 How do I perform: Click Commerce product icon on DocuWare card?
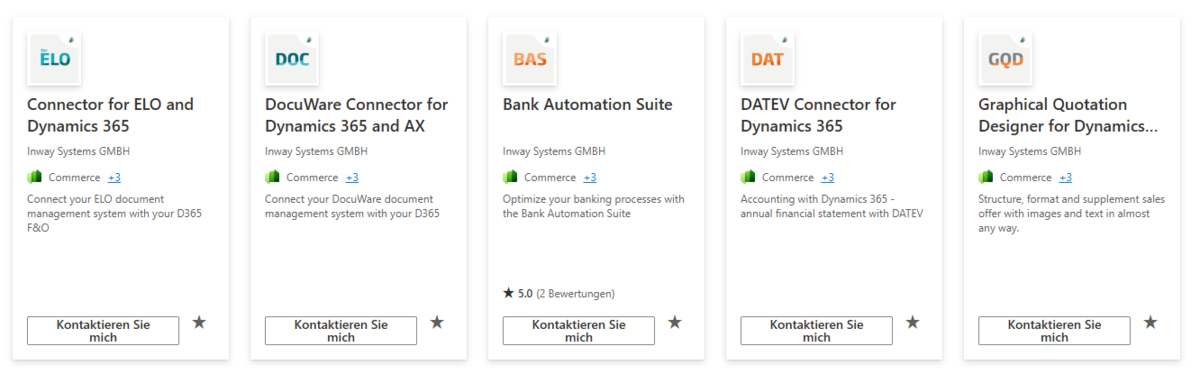(272, 177)
